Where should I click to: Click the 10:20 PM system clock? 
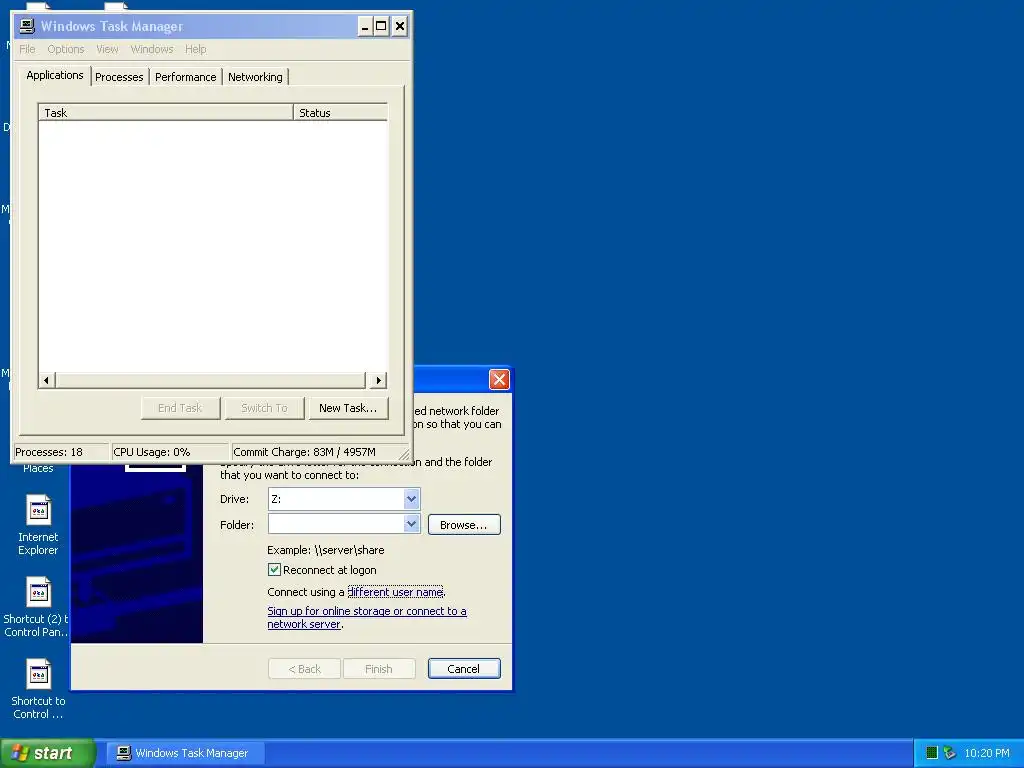pos(987,753)
